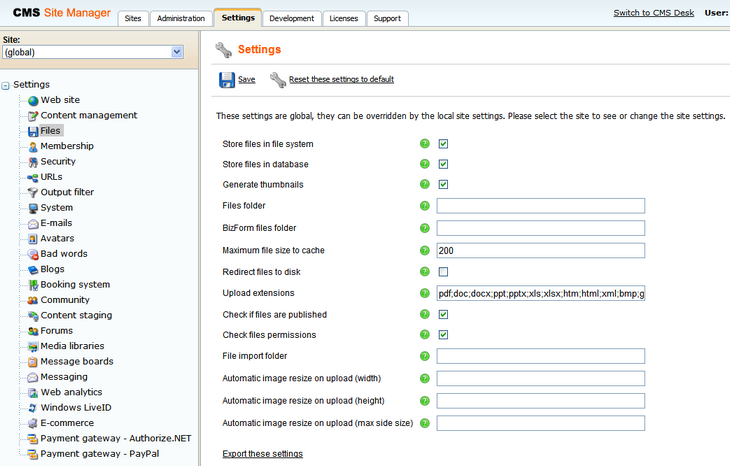The width and height of the screenshot is (730, 466).
Task: Uncheck Store files in file system
Action: click(x=443, y=144)
